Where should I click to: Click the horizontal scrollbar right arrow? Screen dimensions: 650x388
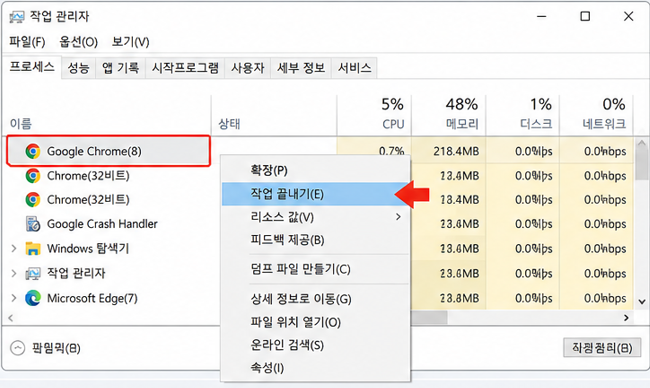click(626, 318)
